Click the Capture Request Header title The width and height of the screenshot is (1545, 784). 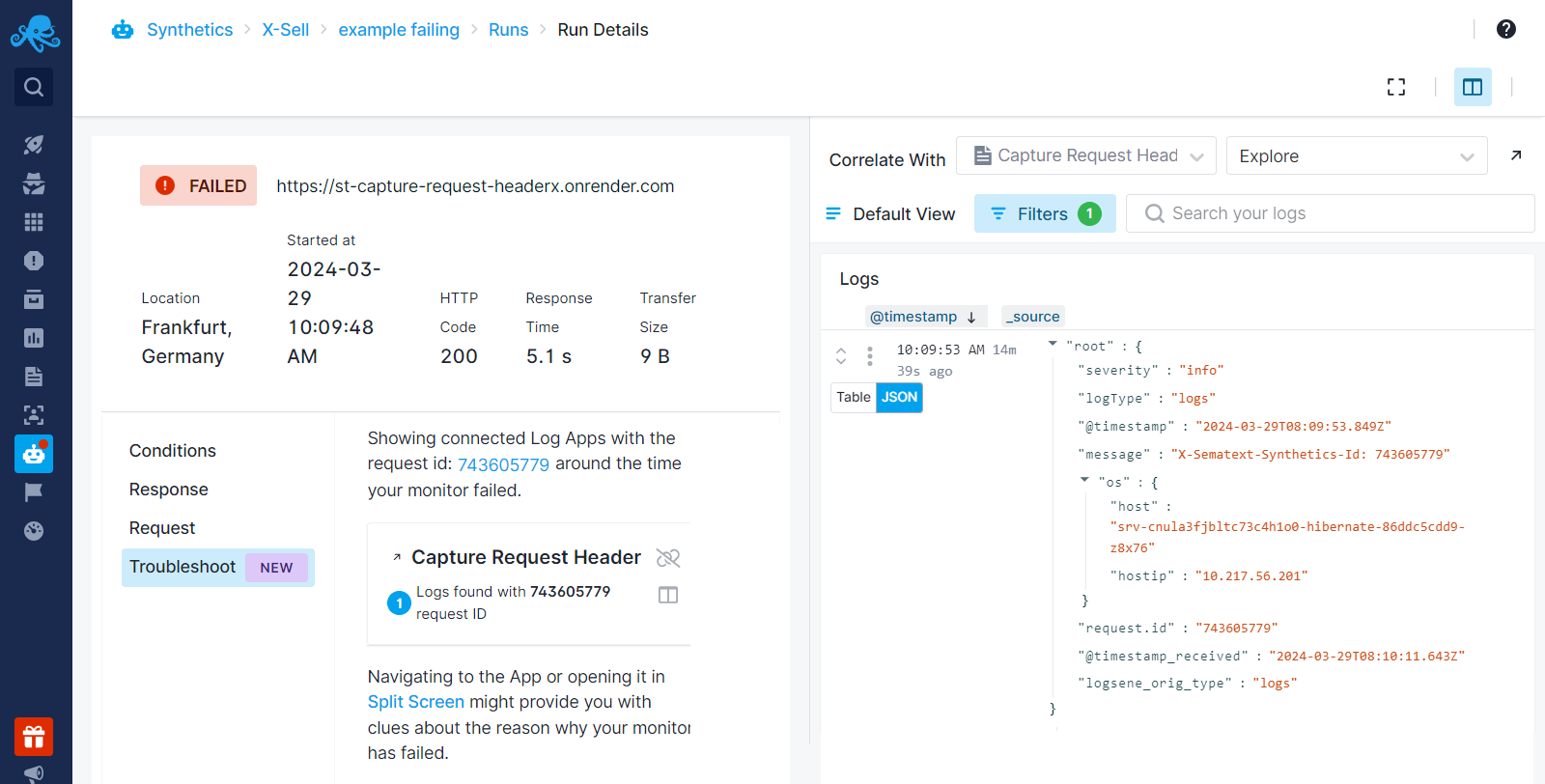[526, 557]
